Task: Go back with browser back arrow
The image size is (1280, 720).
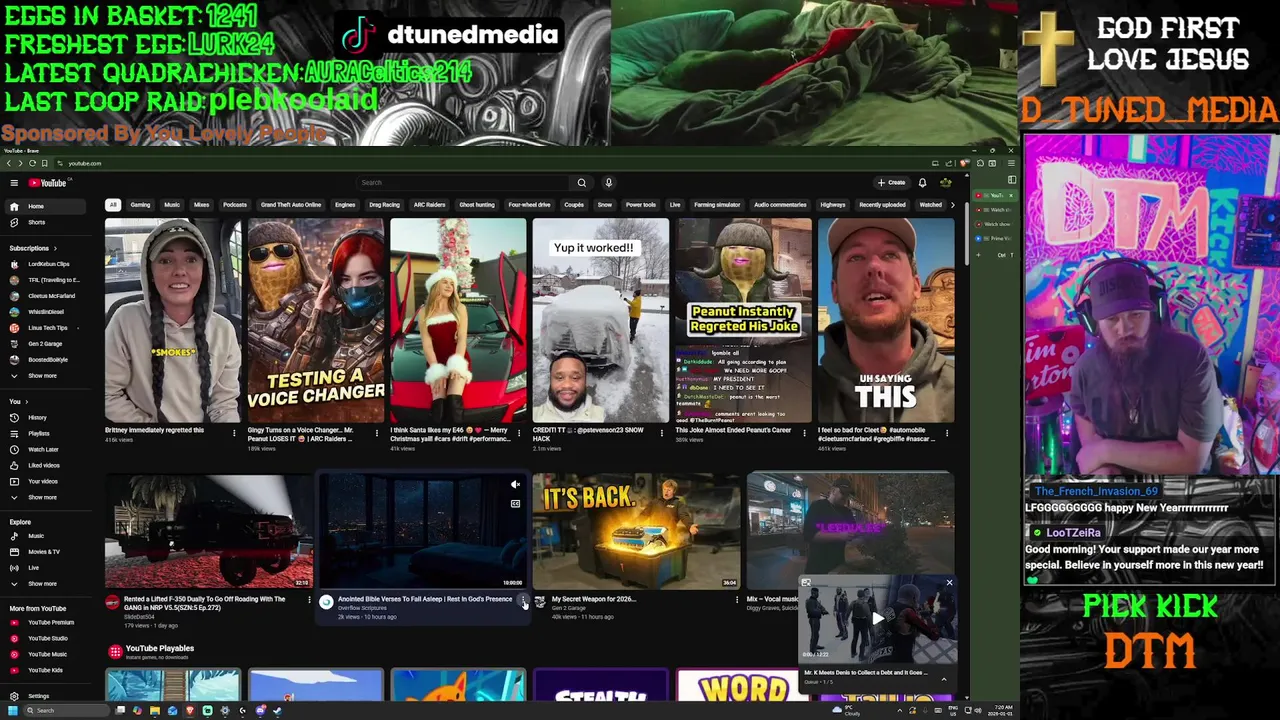Action: pyautogui.click(x=8, y=163)
